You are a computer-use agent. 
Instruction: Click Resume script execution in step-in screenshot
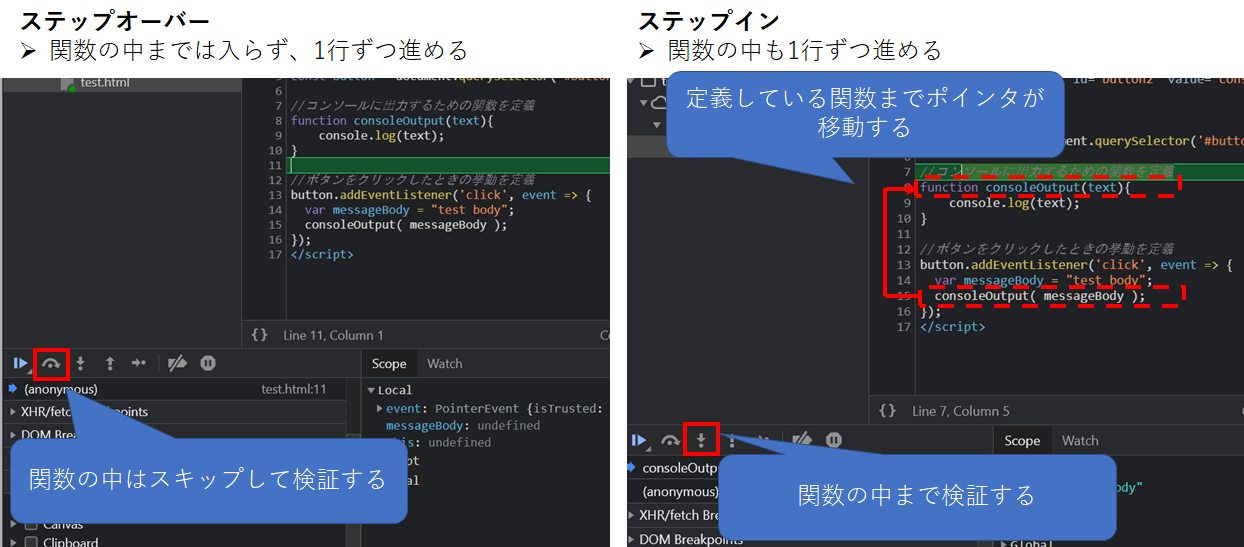tap(639, 440)
